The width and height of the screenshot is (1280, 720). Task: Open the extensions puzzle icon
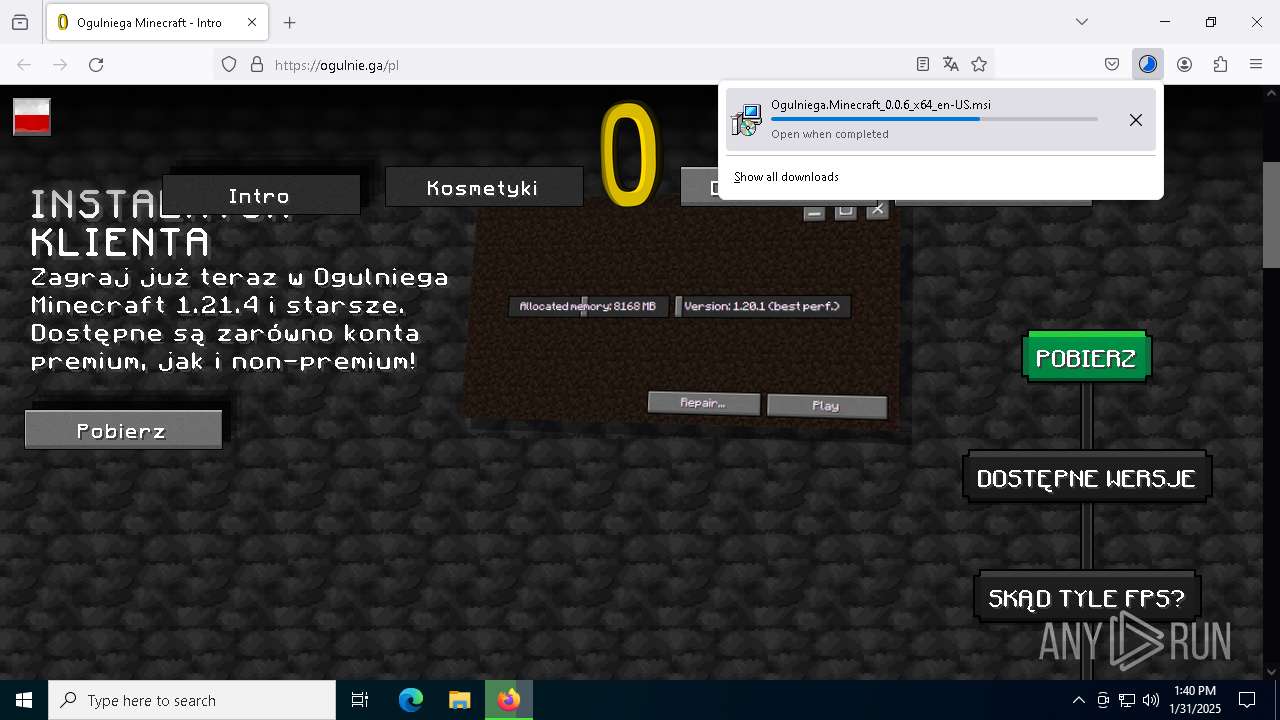point(1220,64)
